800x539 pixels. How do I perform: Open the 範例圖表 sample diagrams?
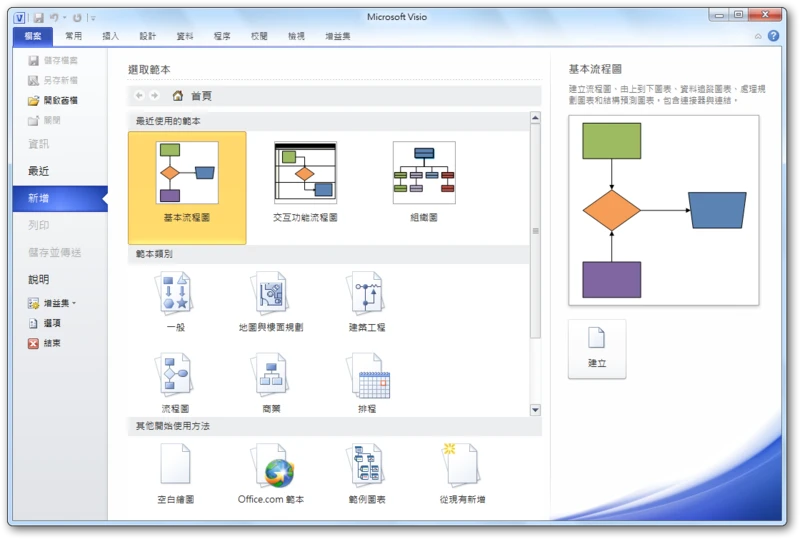pyautogui.click(x=367, y=474)
